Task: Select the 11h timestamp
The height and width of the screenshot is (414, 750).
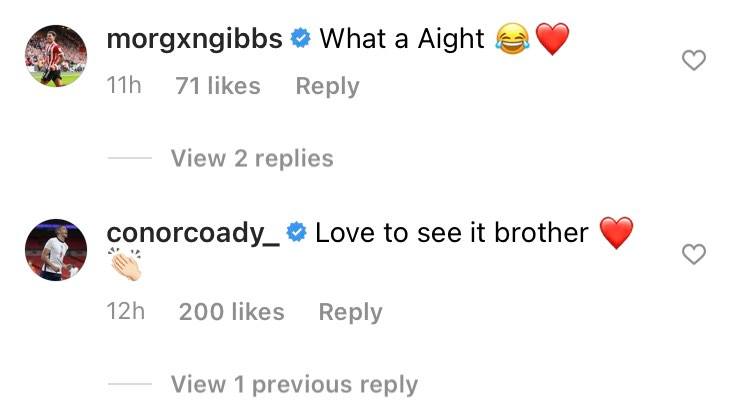Action: tap(124, 86)
